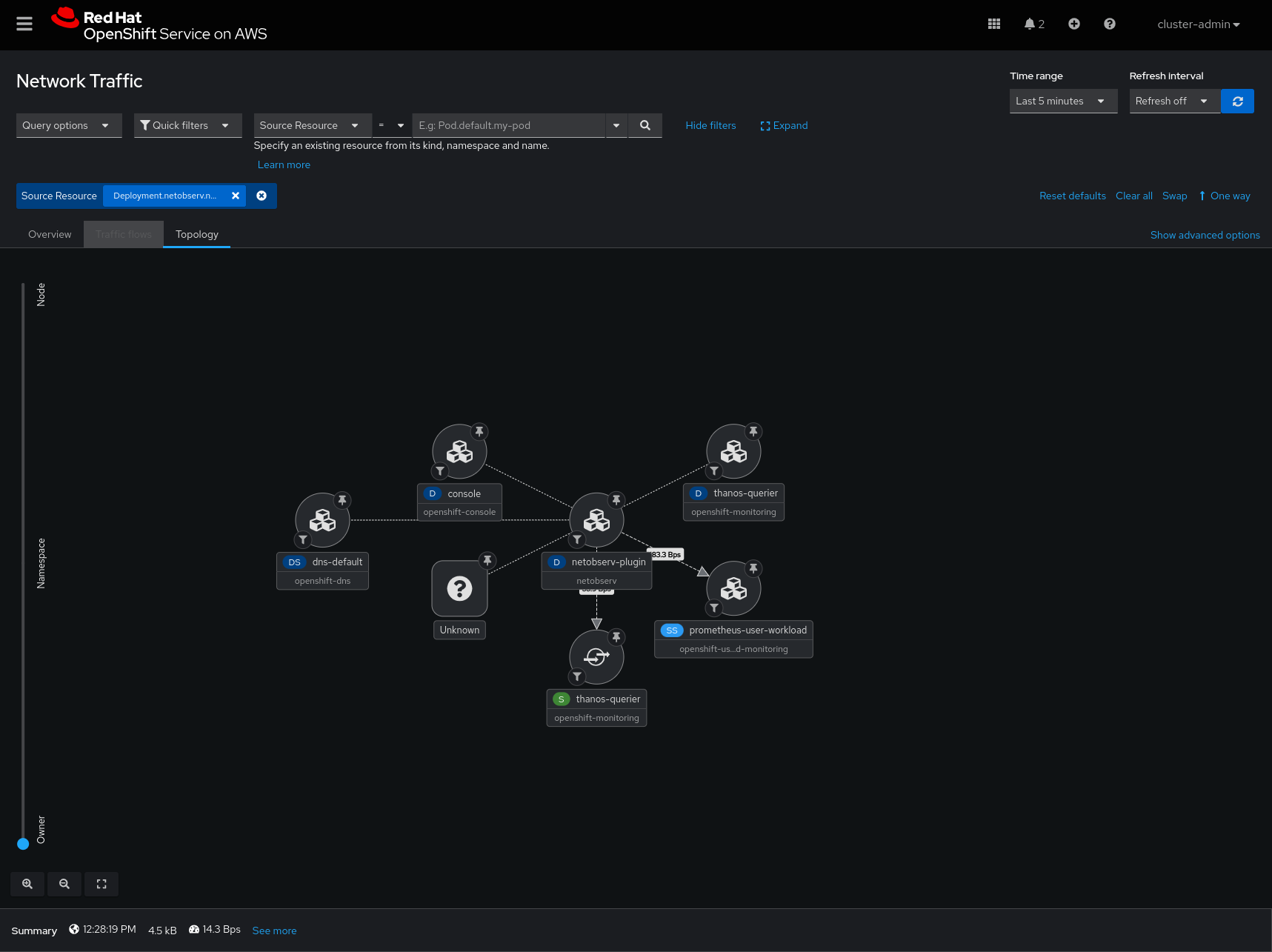Click the Show advanced options link
This screenshot has width=1272, height=952.
click(x=1205, y=236)
